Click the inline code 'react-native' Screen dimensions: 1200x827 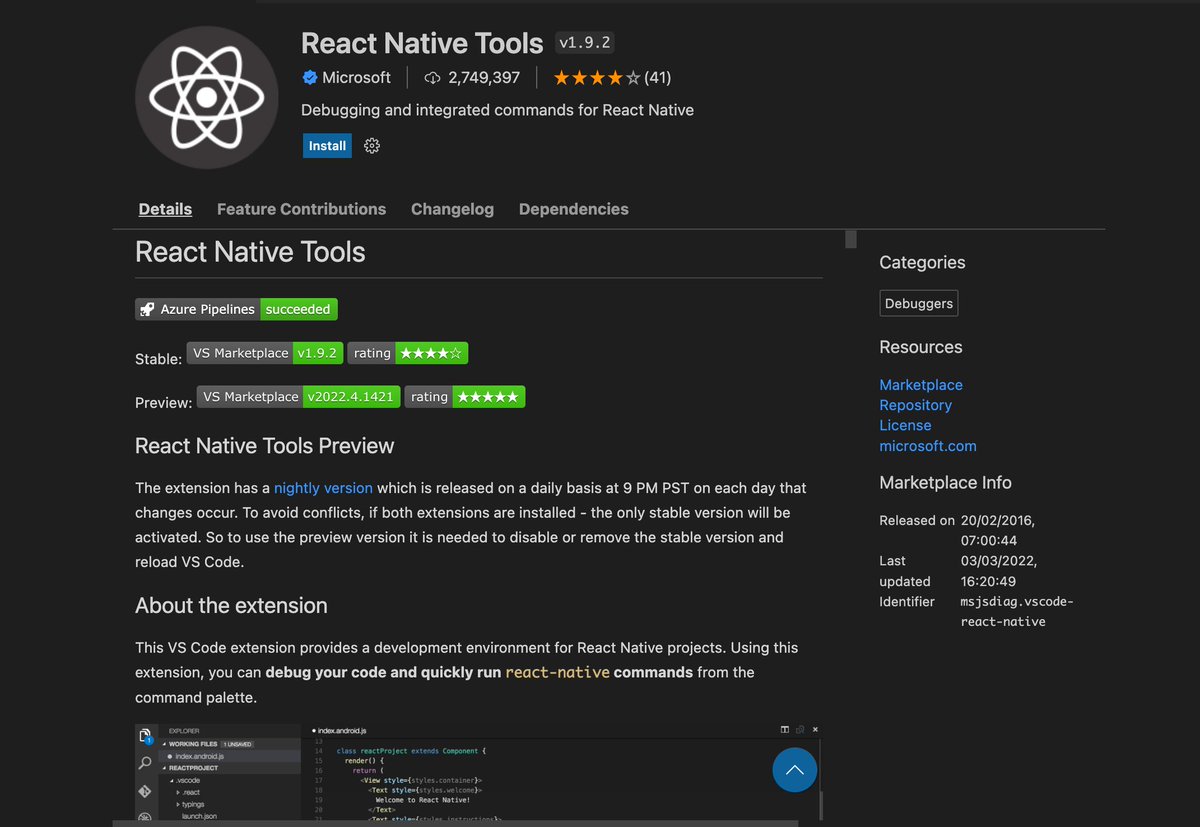tap(558, 672)
